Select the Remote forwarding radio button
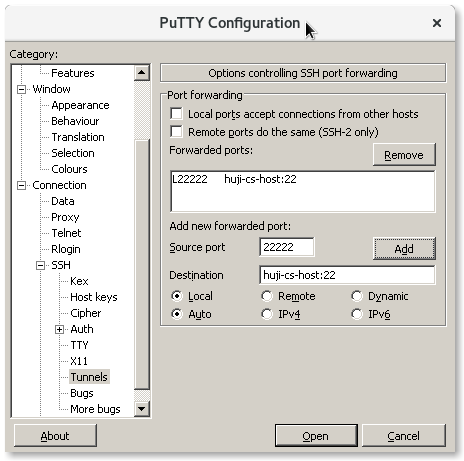The height and width of the screenshot is (461, 464). pyautogui.click(x=267, y=296)
